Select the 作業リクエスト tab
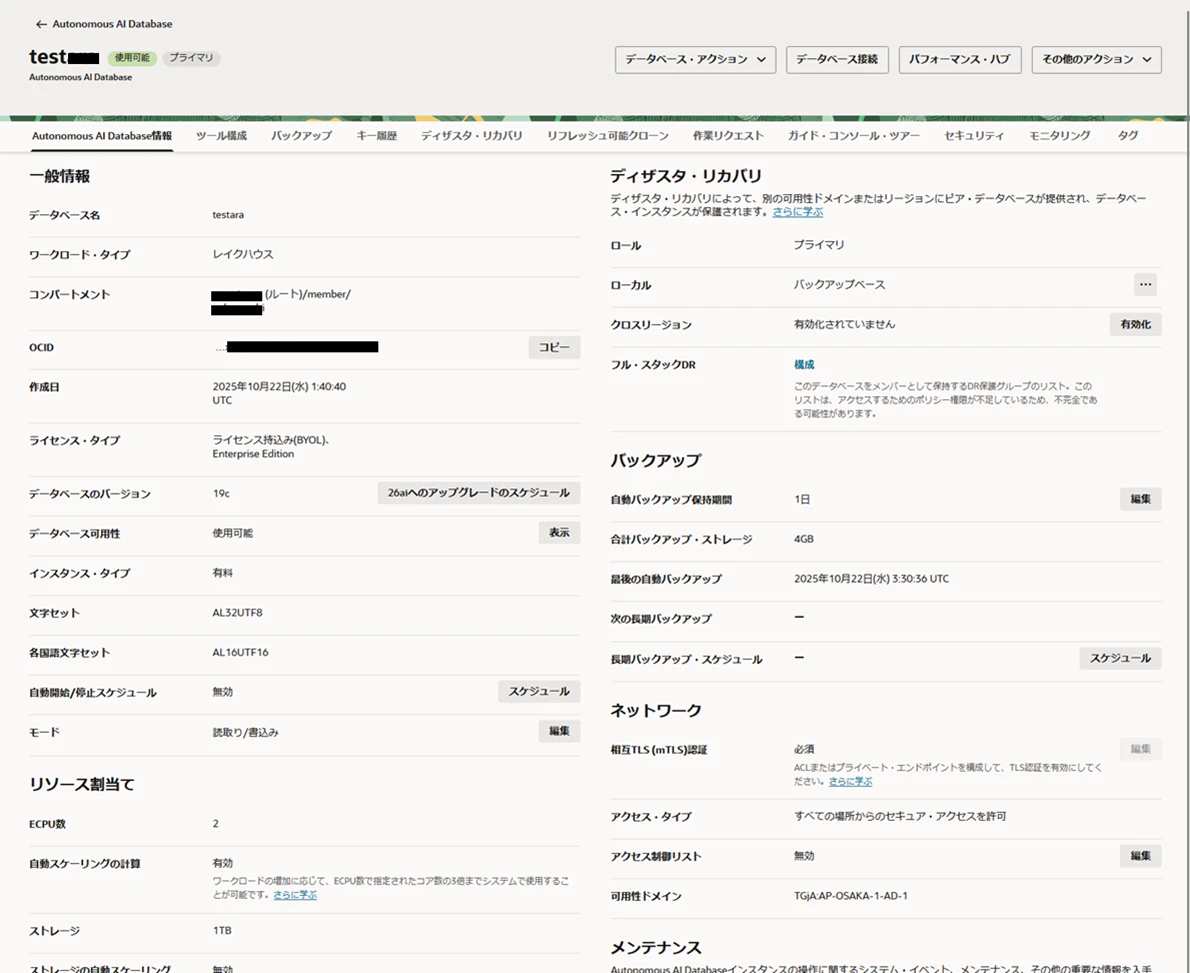The image size is (1190, 973). point(728,136)
